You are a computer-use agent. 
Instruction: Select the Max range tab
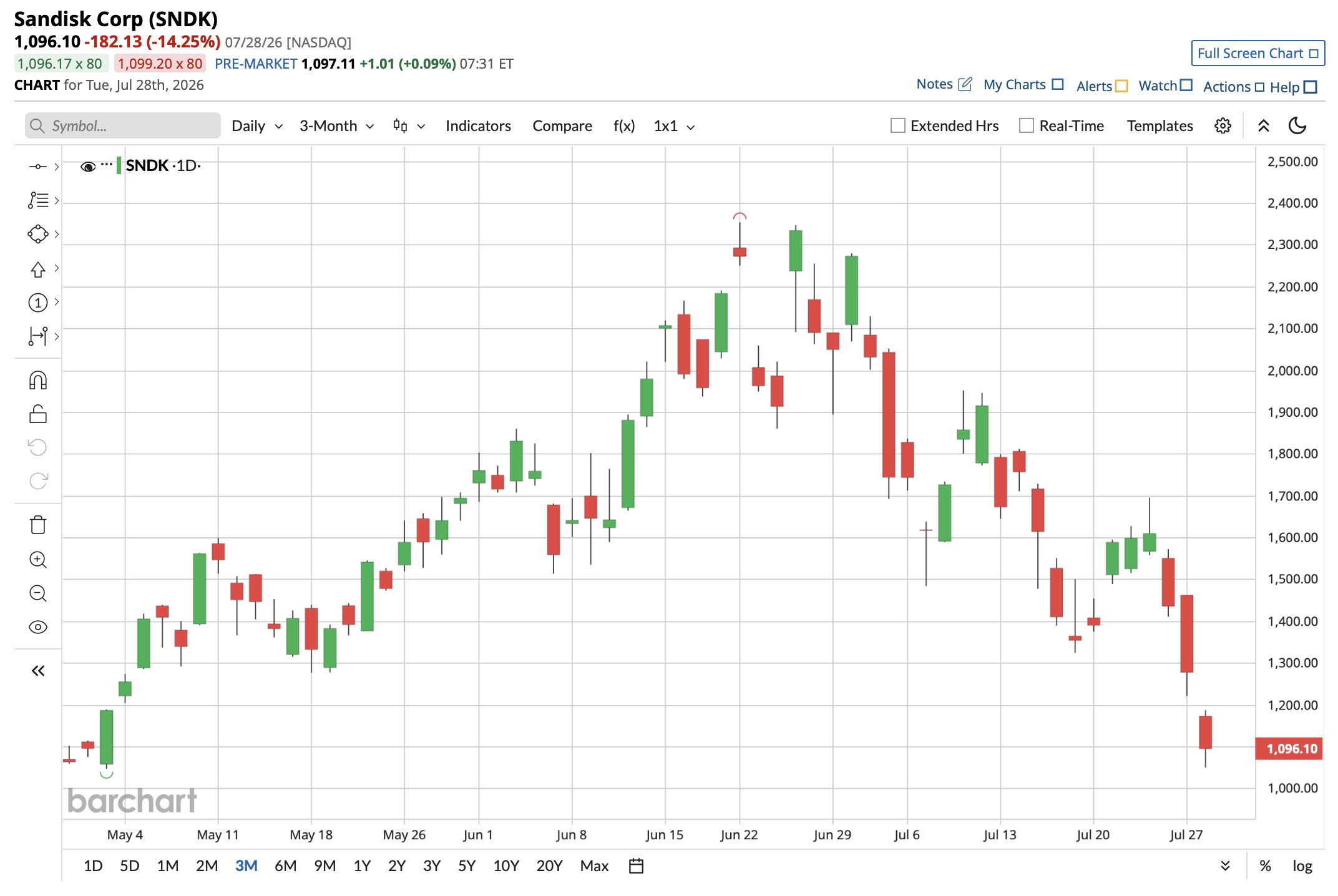tap(594, 866)
